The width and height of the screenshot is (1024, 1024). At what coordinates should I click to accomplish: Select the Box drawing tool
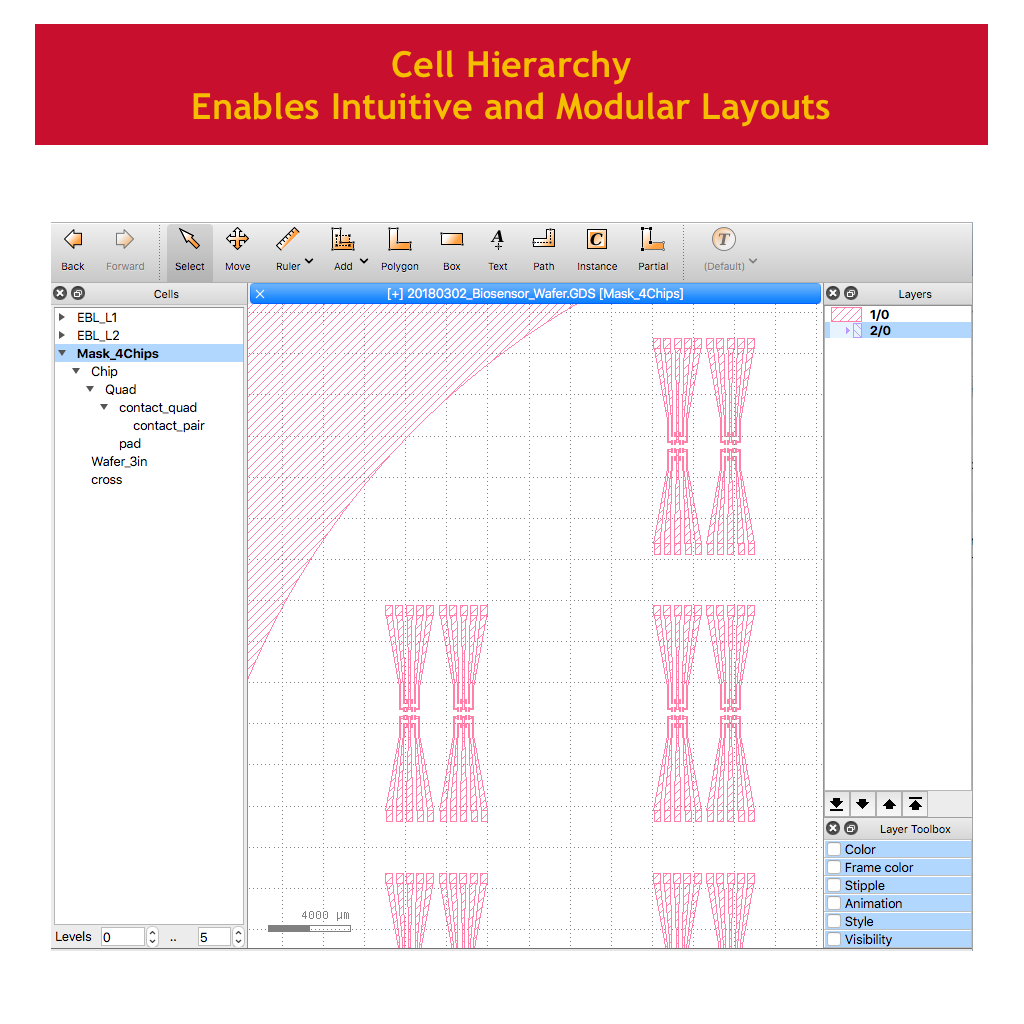click(x=451, y=240)
